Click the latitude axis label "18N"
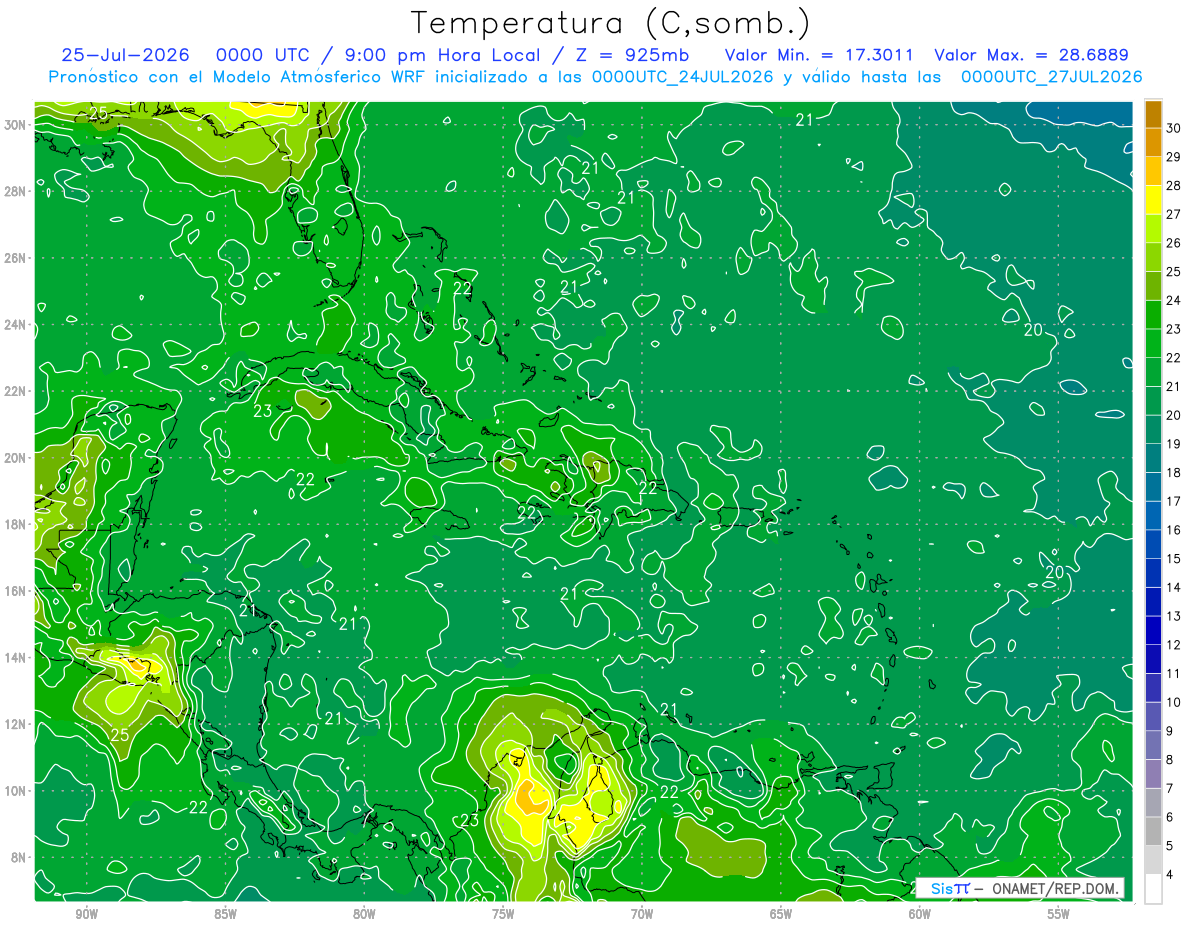1200x927 pixels. 15,524
